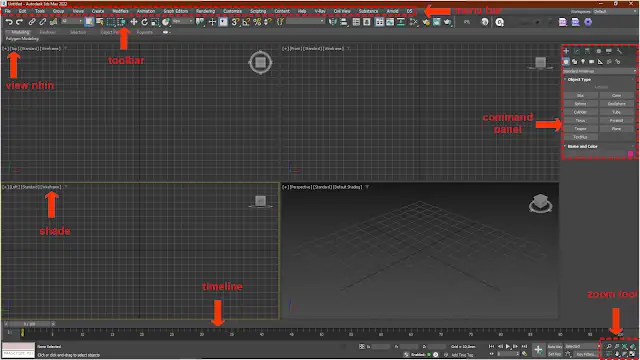
Task: Toggle Auto Key mode
Action: point(555,347)
